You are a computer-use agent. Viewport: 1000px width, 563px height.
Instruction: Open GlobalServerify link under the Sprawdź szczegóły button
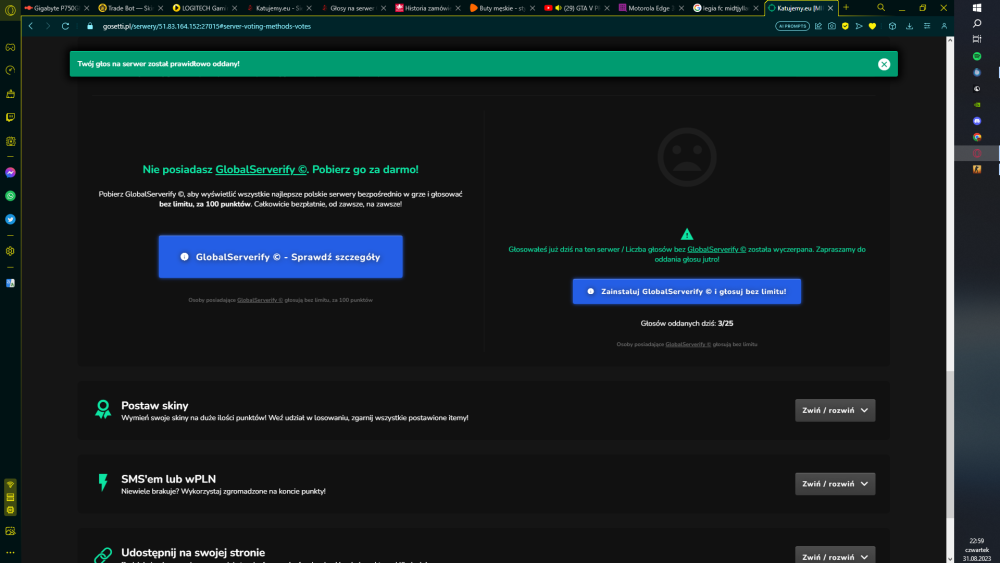tap(260, 300)
